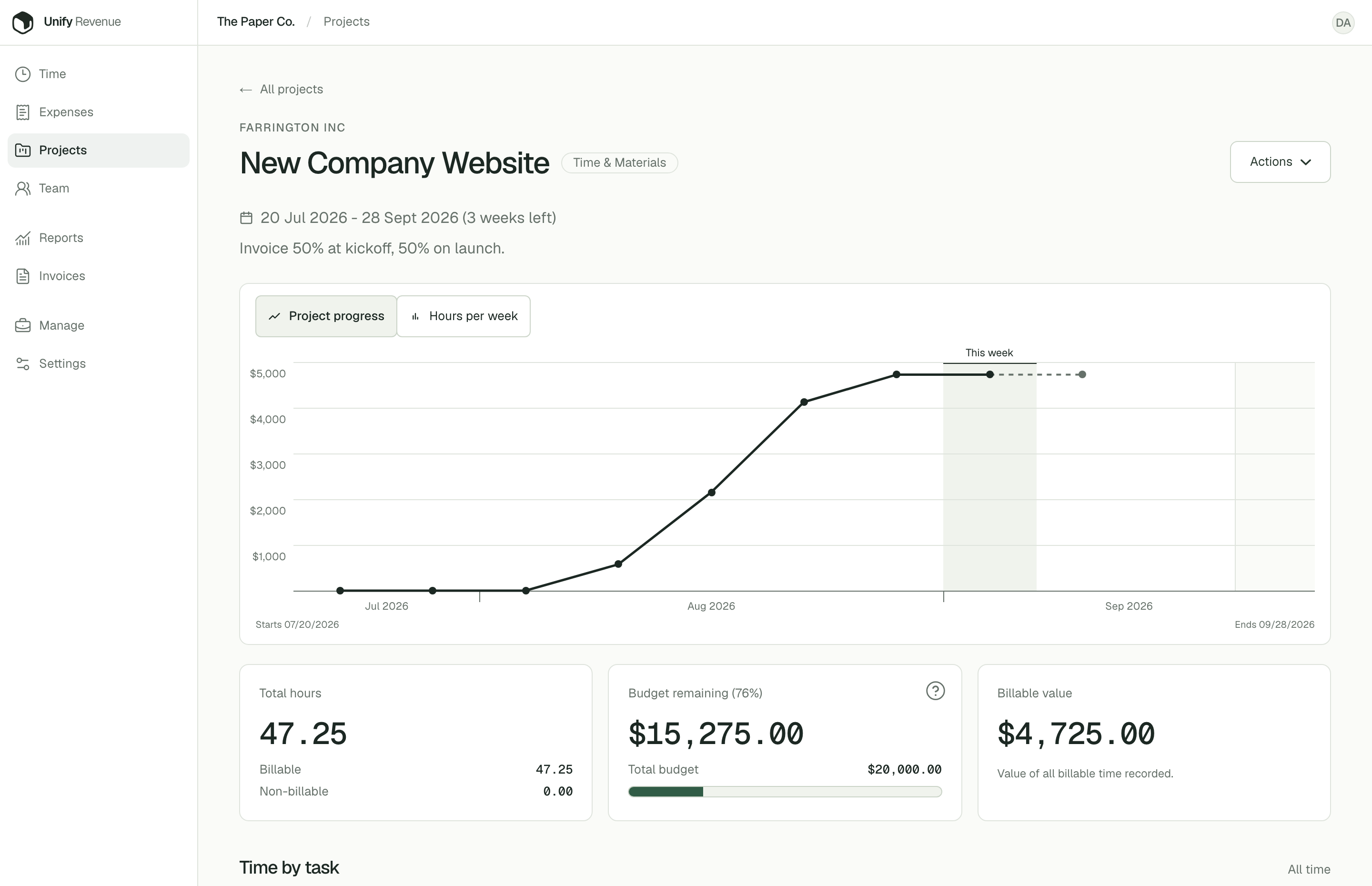
Task: Click the Projects folder icon in sidebar
Action: click(22, 150)
